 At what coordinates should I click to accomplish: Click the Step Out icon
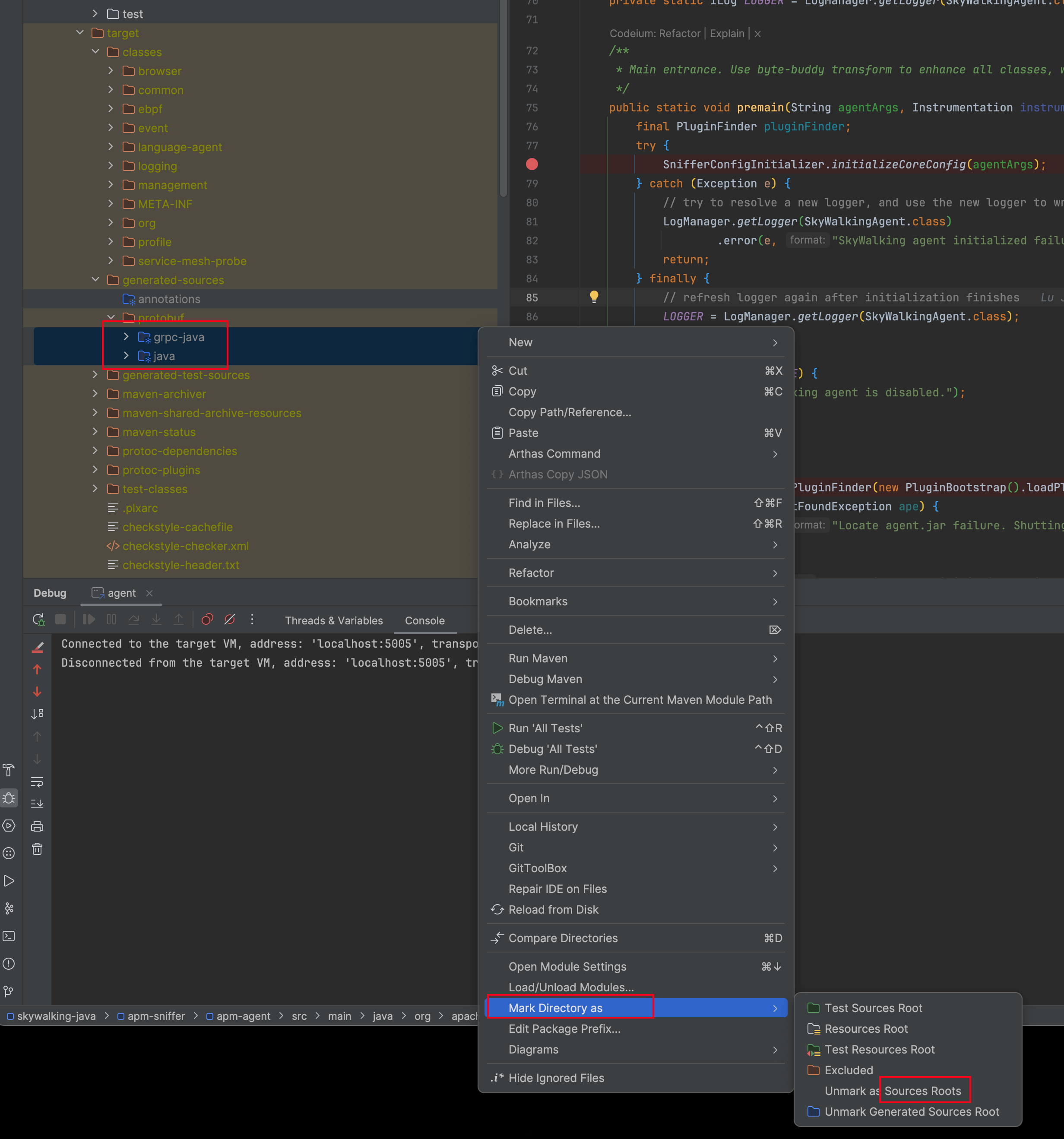pyautogui.click(x=179, y=619)
